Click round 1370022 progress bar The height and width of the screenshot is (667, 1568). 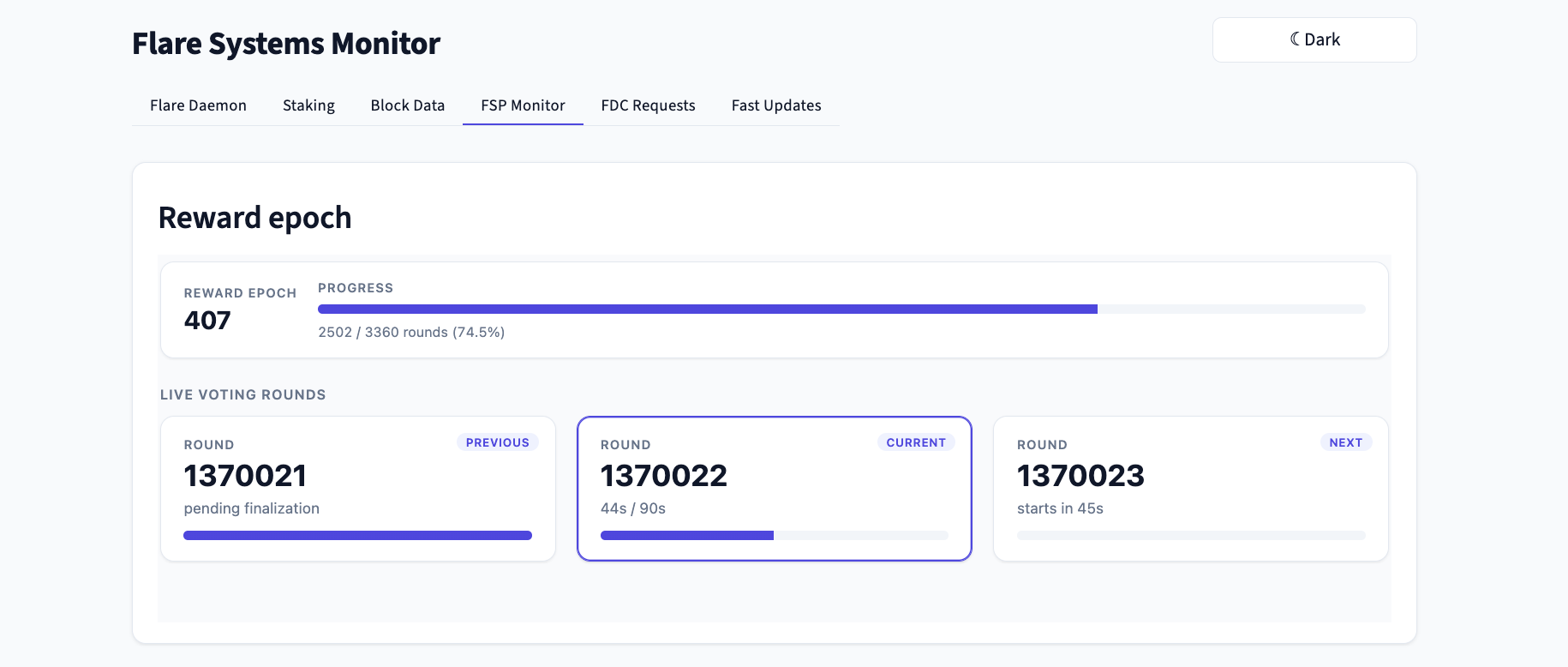point(775,536)
